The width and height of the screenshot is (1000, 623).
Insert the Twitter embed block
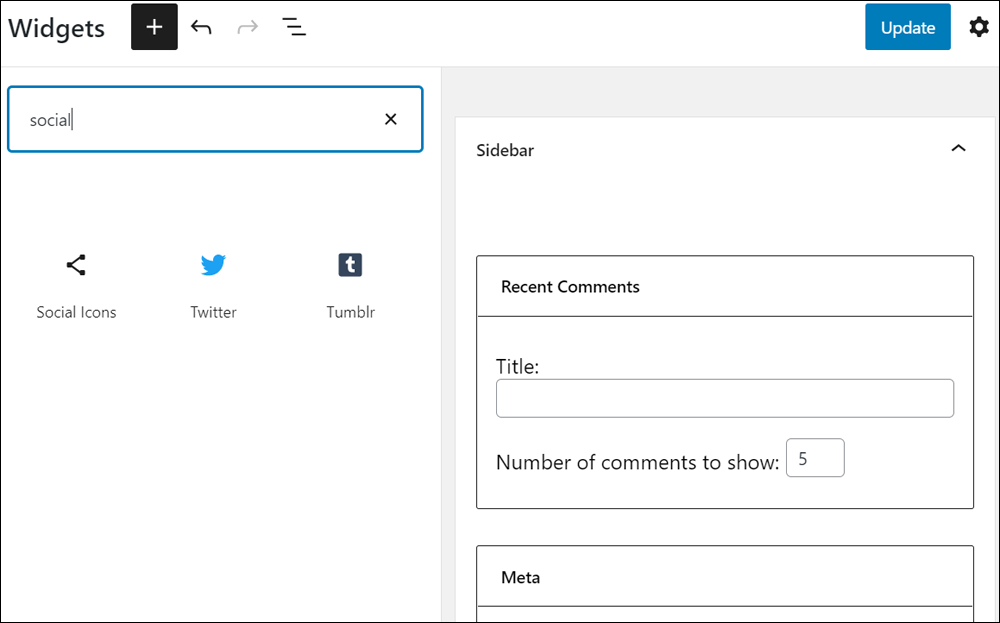point(213,285)
